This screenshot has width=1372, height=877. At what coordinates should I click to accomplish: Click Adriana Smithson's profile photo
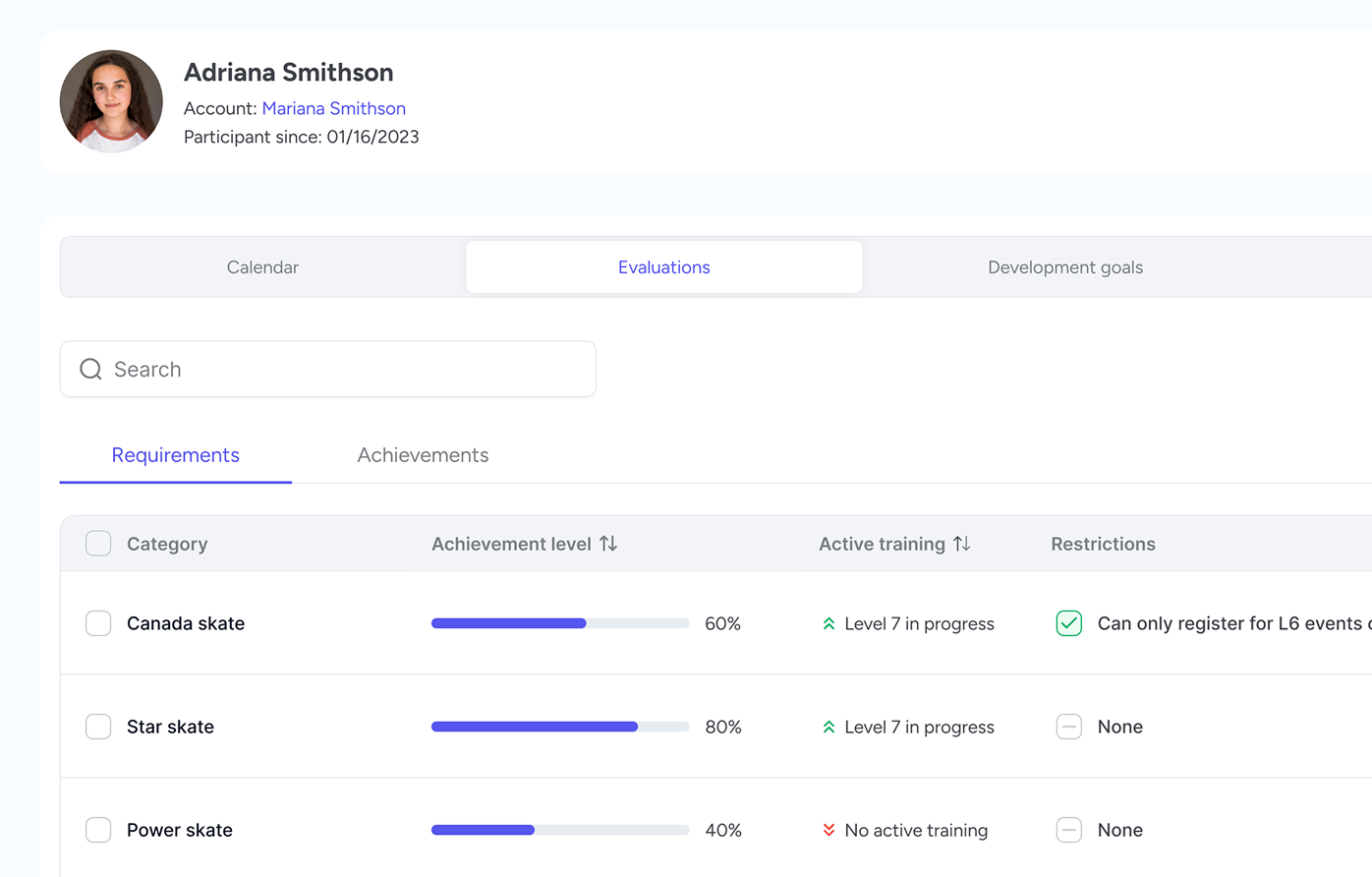pyautogui.click(x=111, y=101)
